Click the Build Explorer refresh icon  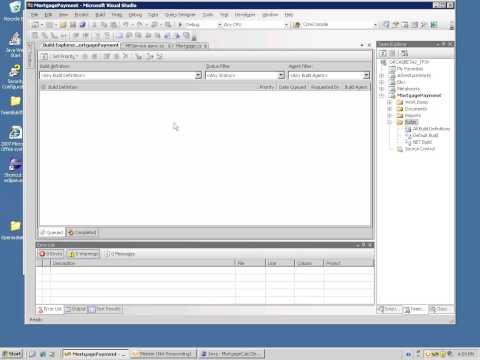pos(44,56)
